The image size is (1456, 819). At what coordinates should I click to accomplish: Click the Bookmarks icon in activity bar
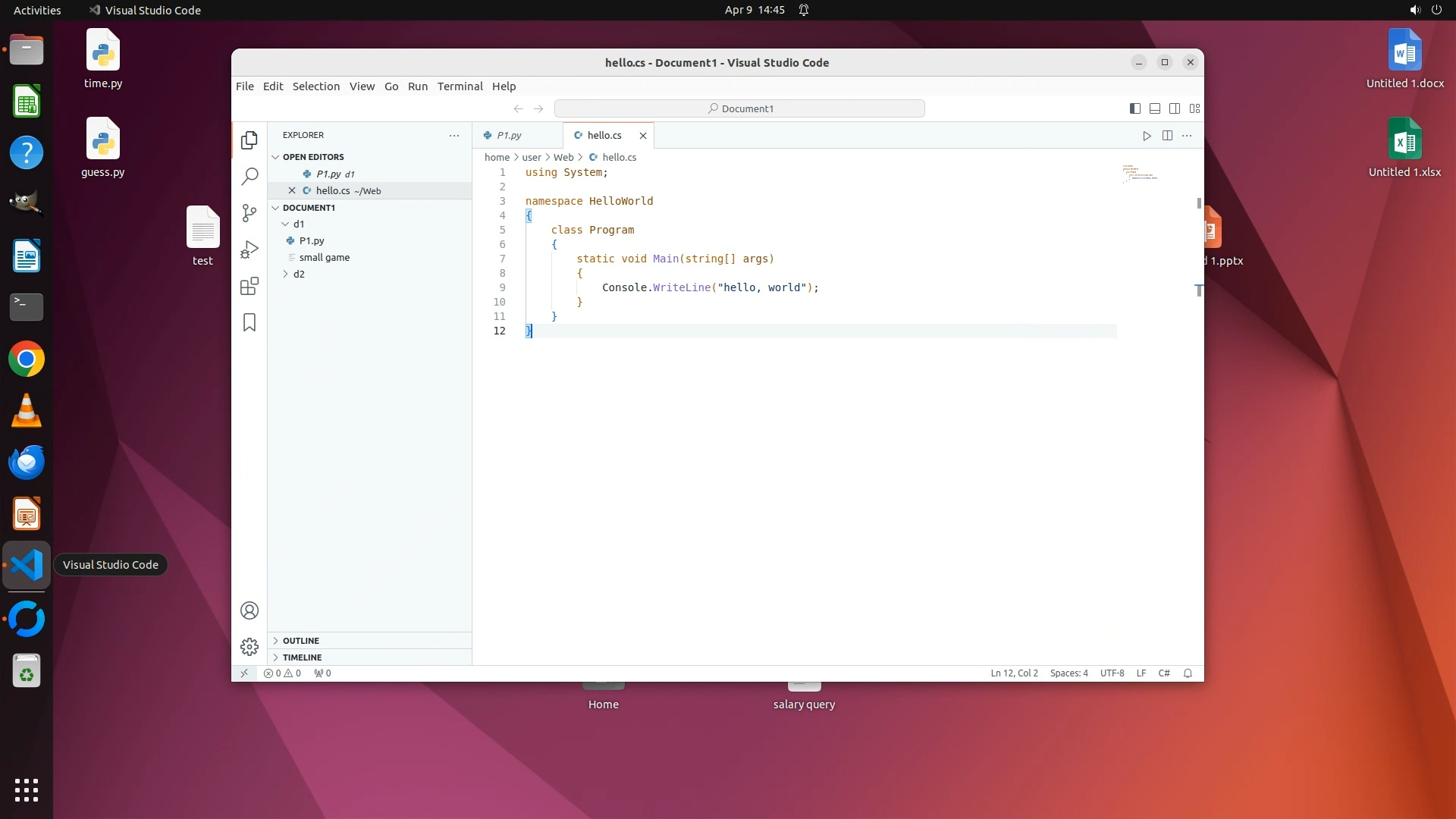point(249,322)
